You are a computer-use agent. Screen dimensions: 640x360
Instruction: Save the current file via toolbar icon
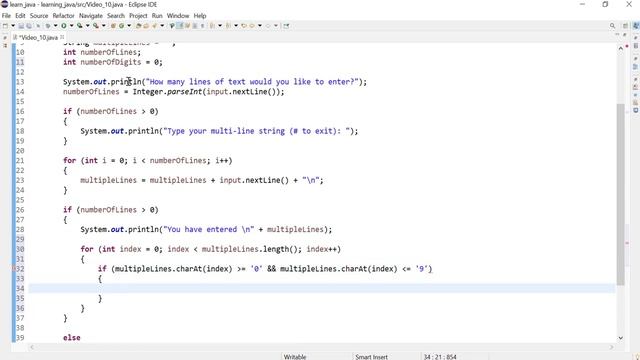coord(21,26)
